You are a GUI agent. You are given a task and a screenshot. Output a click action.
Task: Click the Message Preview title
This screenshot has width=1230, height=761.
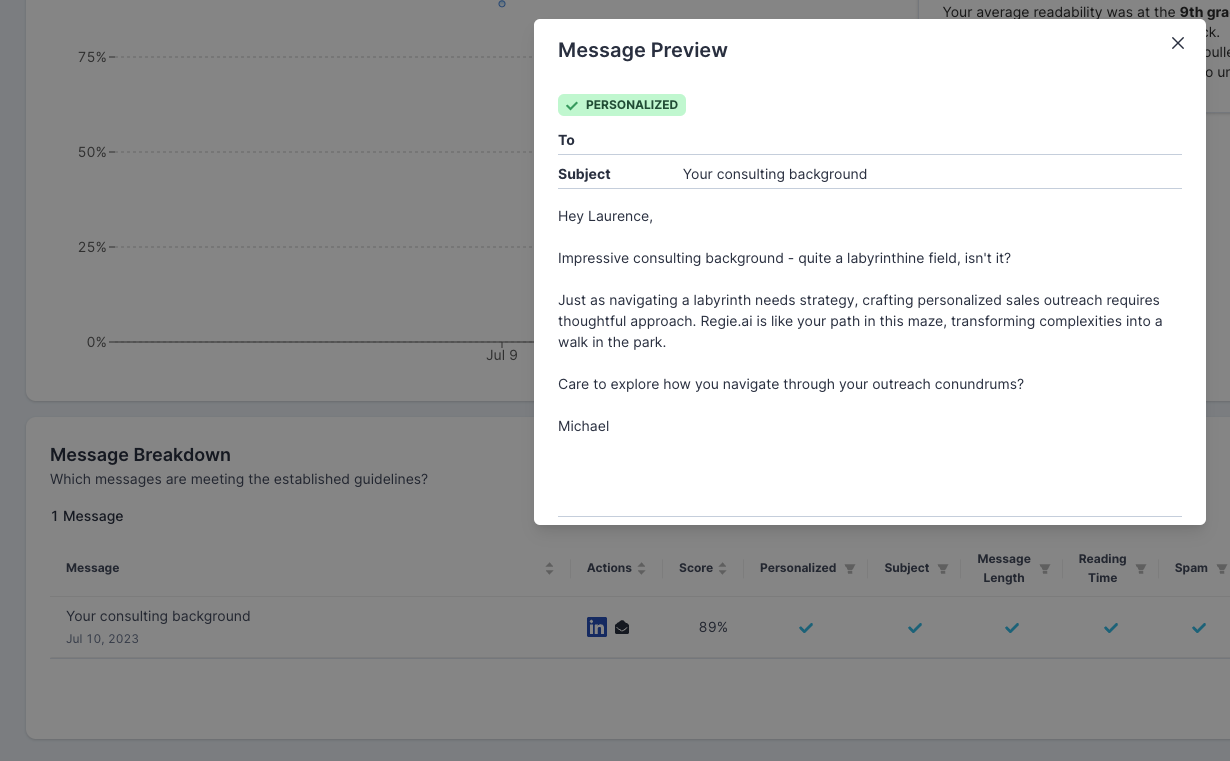(643, 50)
